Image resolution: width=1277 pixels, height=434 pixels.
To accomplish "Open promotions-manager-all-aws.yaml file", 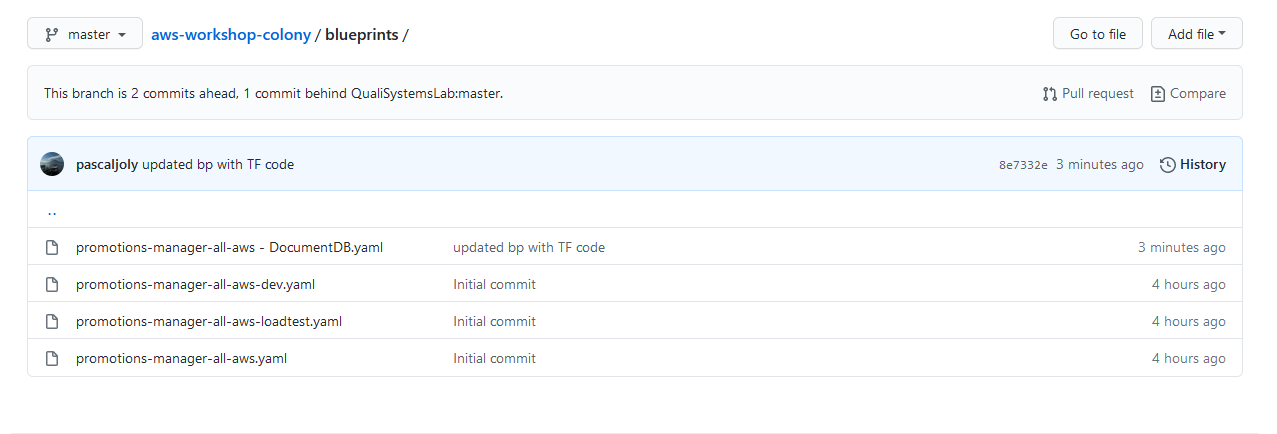I will [181, 358].
